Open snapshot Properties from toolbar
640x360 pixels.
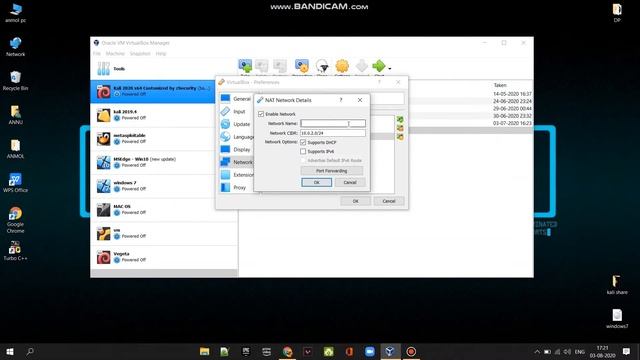[x=302, y=66]
